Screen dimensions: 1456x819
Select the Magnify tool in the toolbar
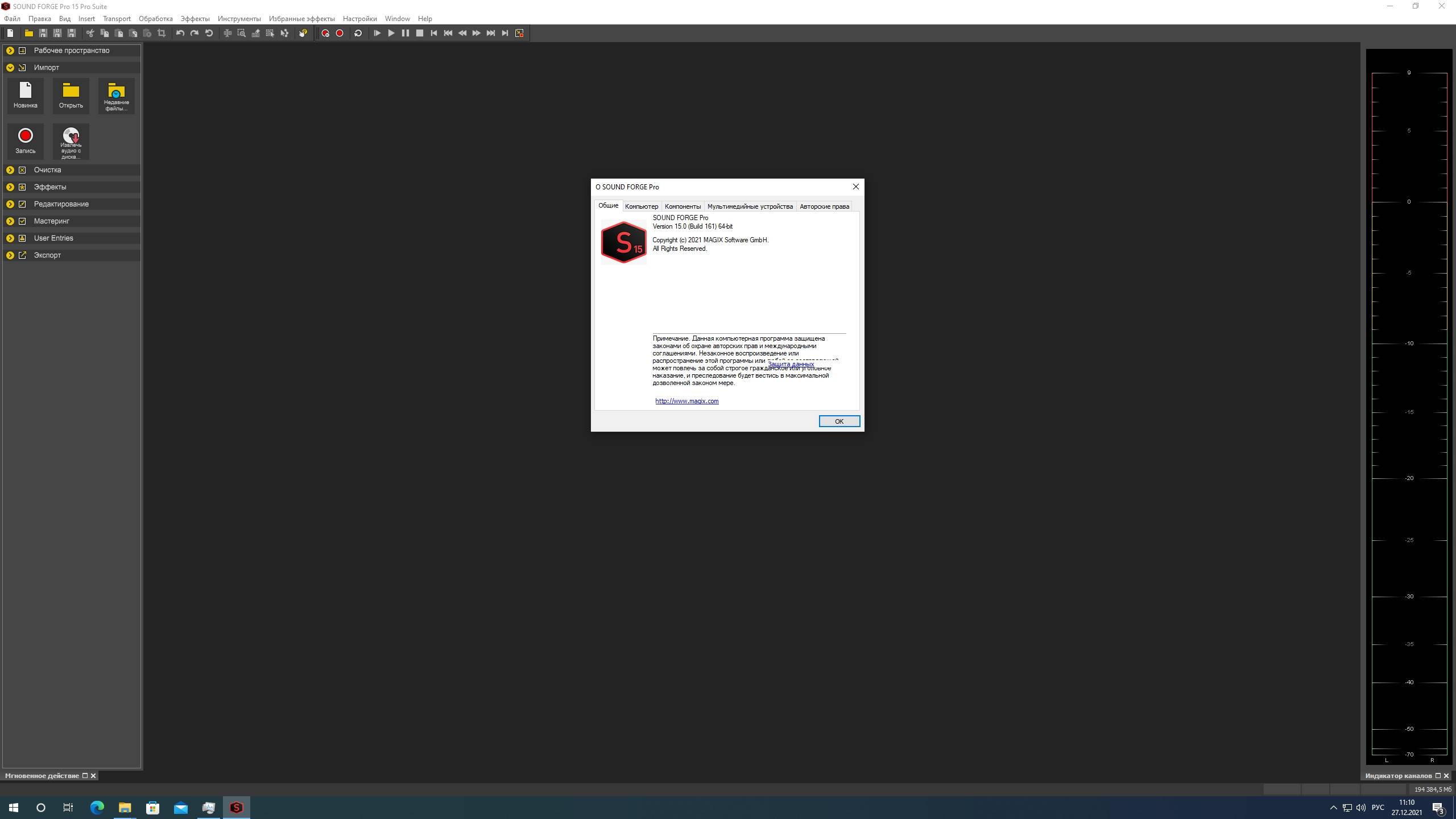[x=242, y=33]
